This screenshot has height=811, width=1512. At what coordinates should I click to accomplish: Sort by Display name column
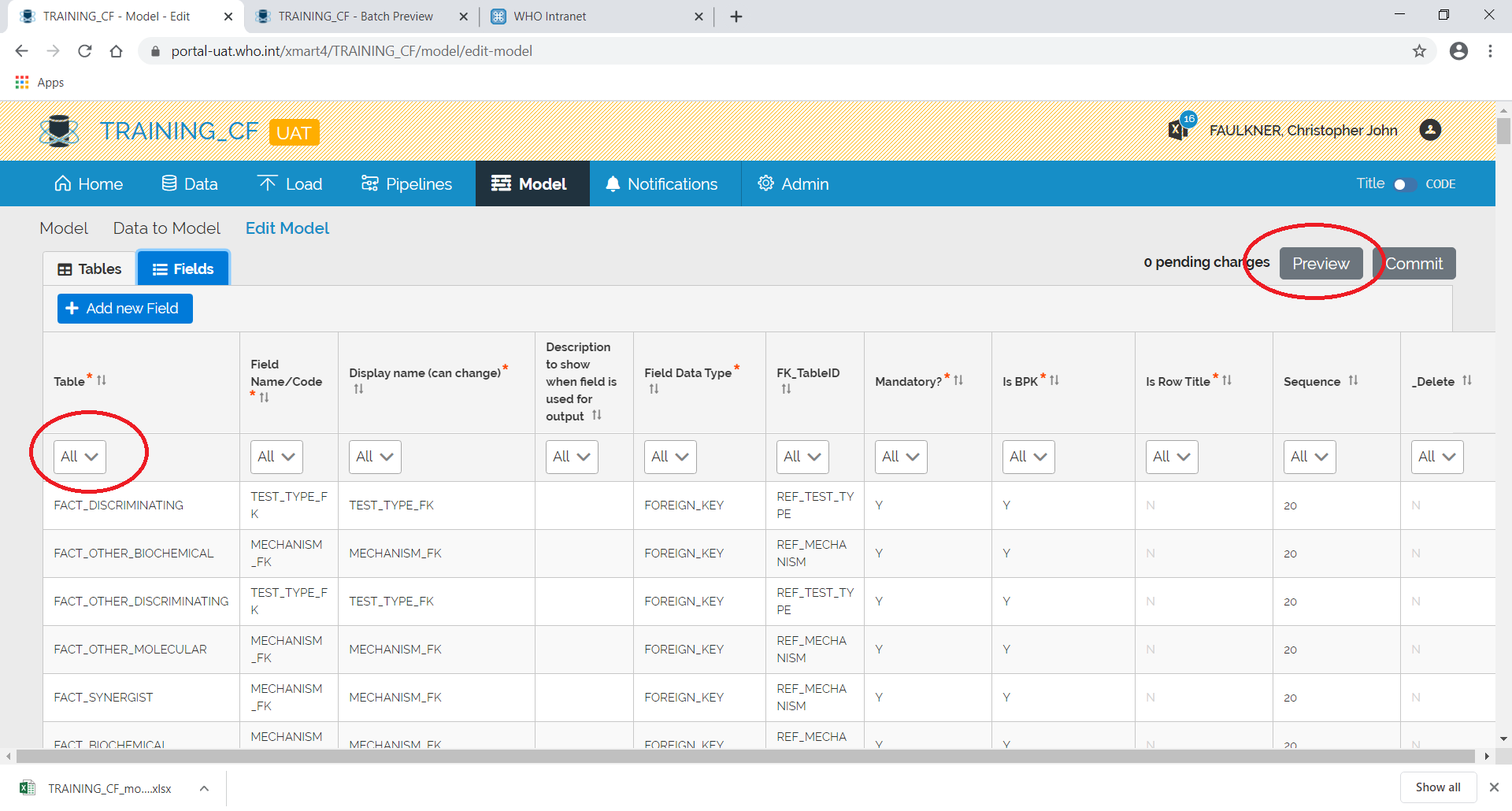click(358, 389)
